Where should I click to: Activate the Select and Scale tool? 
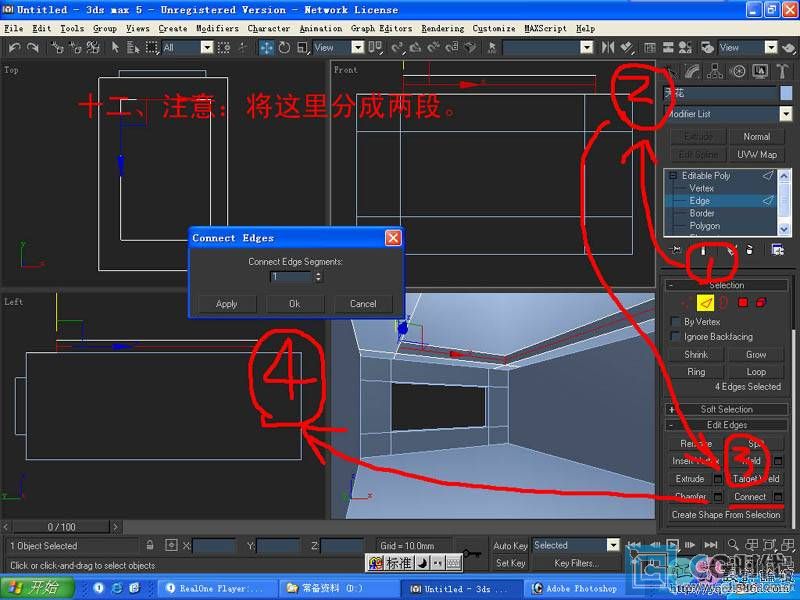pyautogui.click(x=303, y=47)
